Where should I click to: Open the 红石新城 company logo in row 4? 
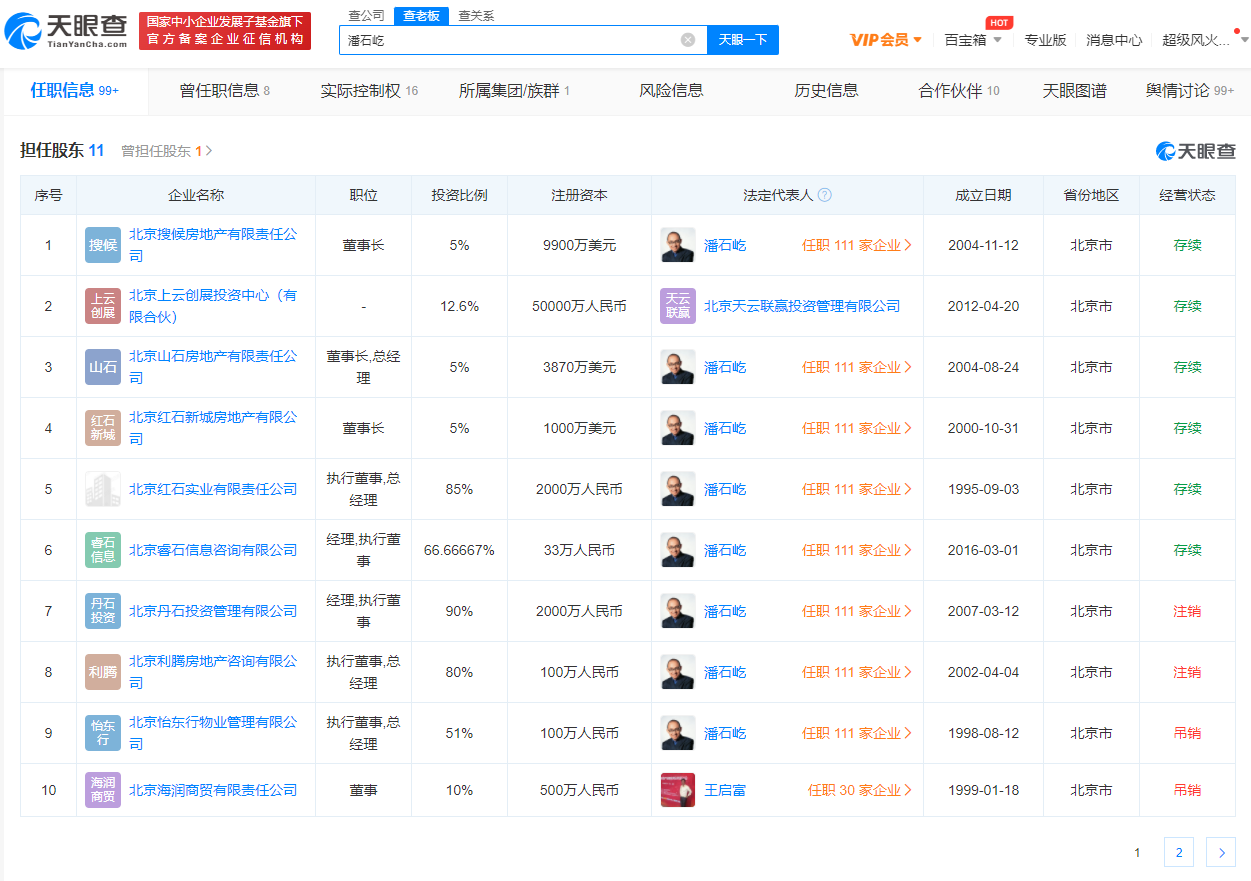click(103, 428)
